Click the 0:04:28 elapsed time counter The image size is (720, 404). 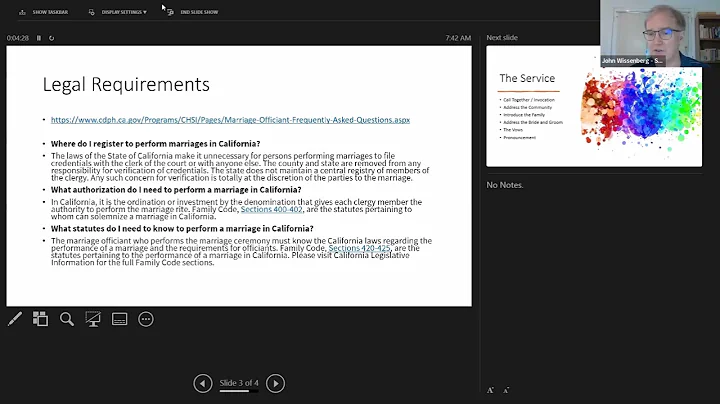click(17, 38)
